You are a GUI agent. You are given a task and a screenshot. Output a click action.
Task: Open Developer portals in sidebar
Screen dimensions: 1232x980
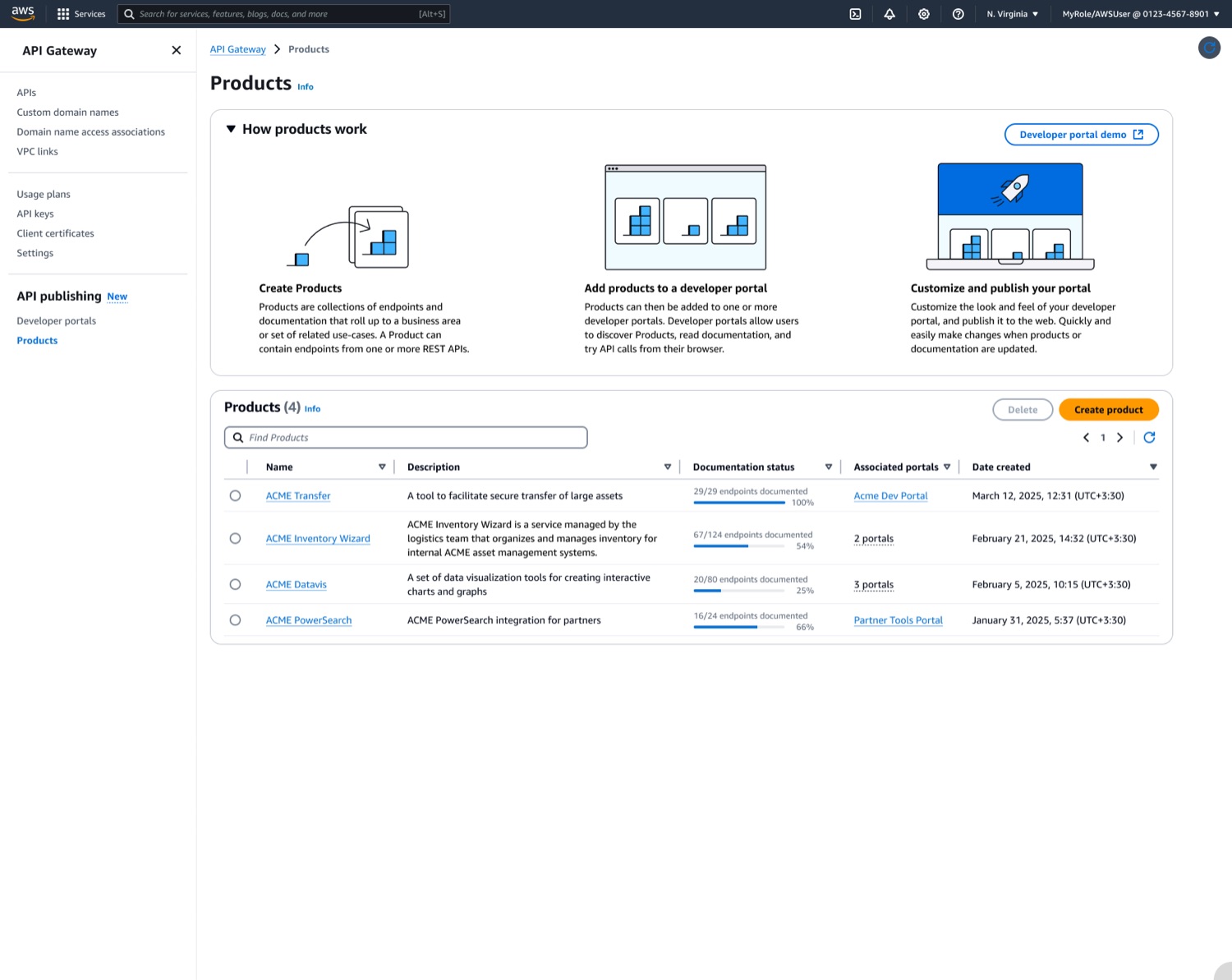[56, 321]
